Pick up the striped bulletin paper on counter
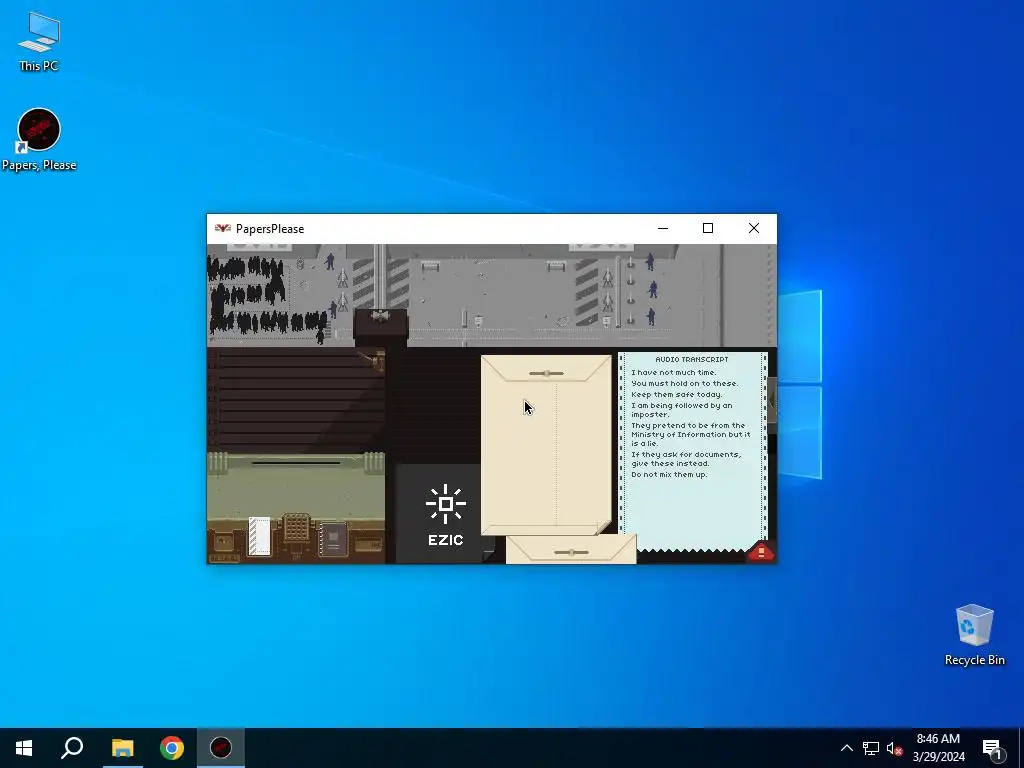 coord(259,537)
